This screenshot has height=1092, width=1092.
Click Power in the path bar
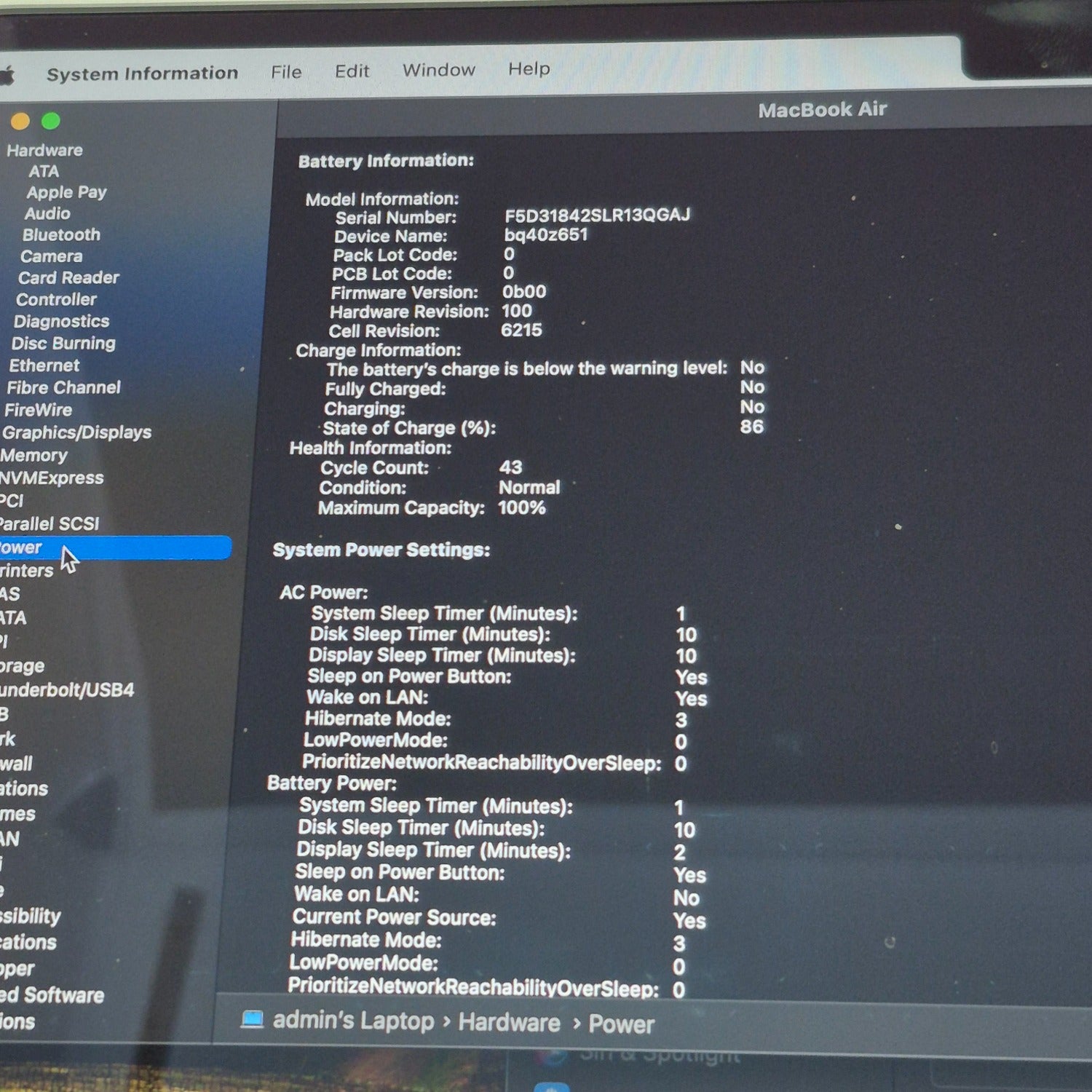[x=621, y=1024]
